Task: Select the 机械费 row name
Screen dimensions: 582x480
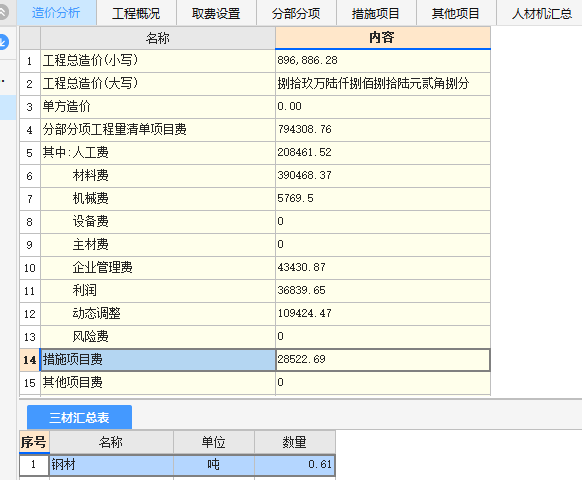Action: coord(158,199)
